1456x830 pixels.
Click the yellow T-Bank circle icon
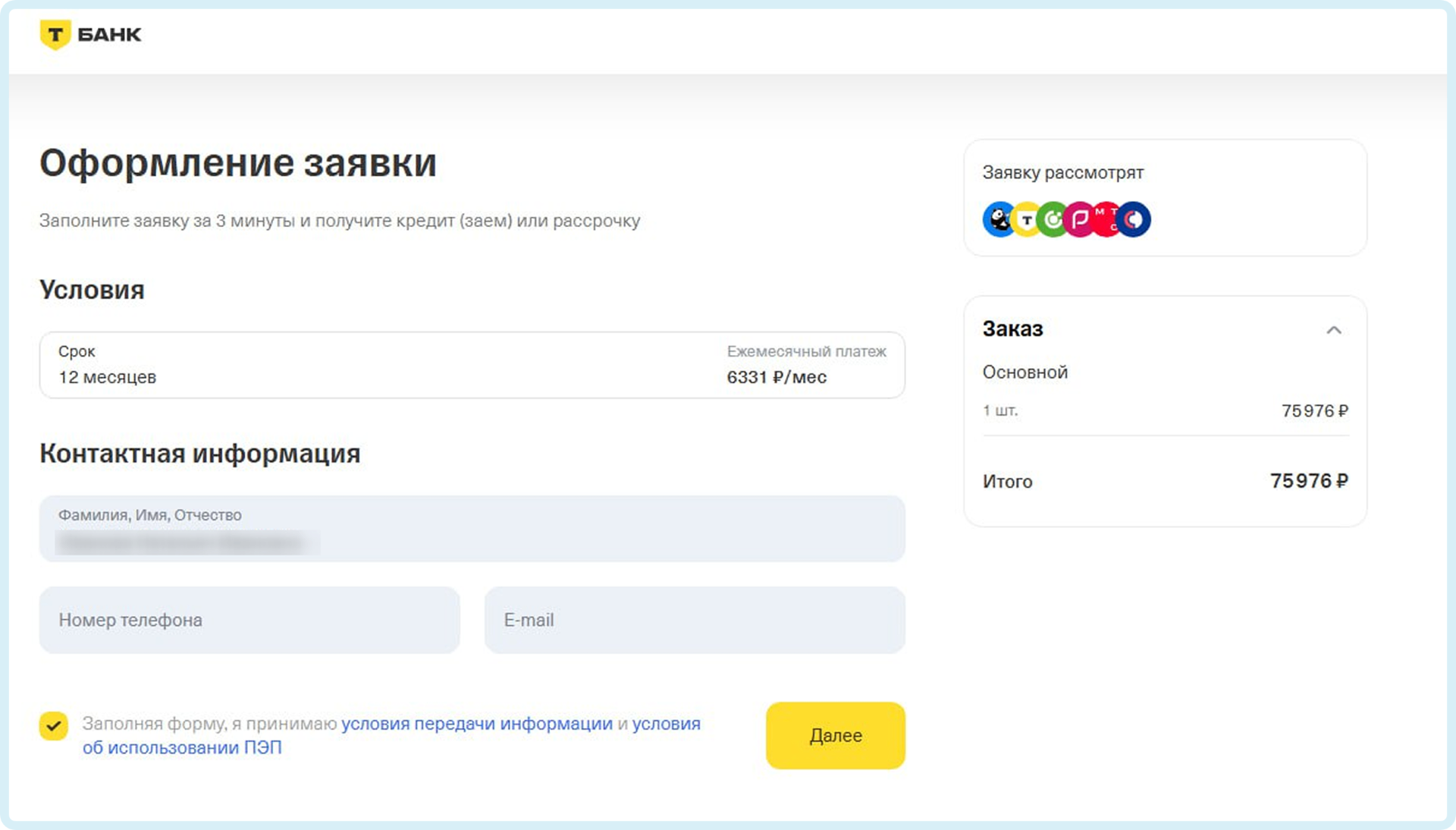tap(1025, 220)
